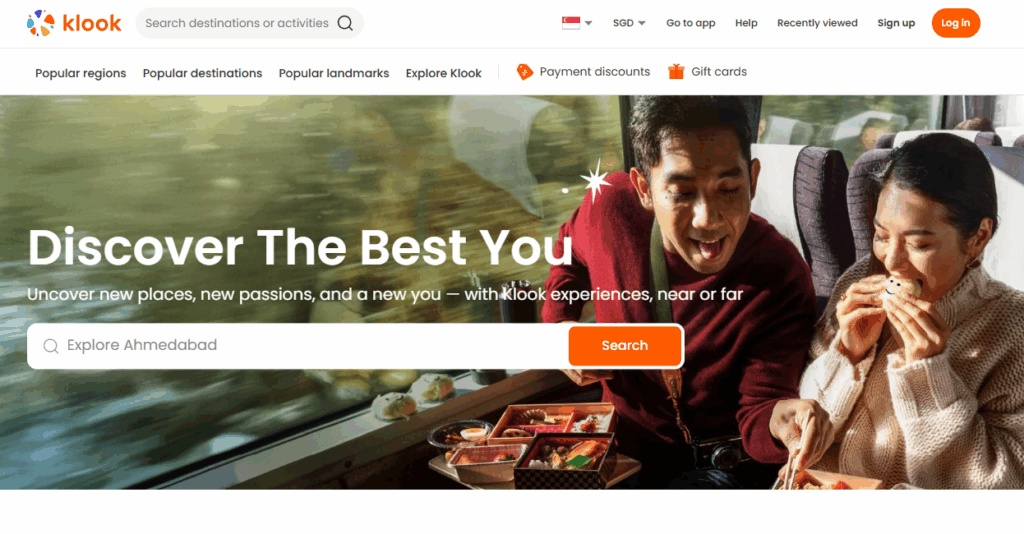Open Recently viewed link
This screenshot has width=1024, height=534.
click(817, 23)
